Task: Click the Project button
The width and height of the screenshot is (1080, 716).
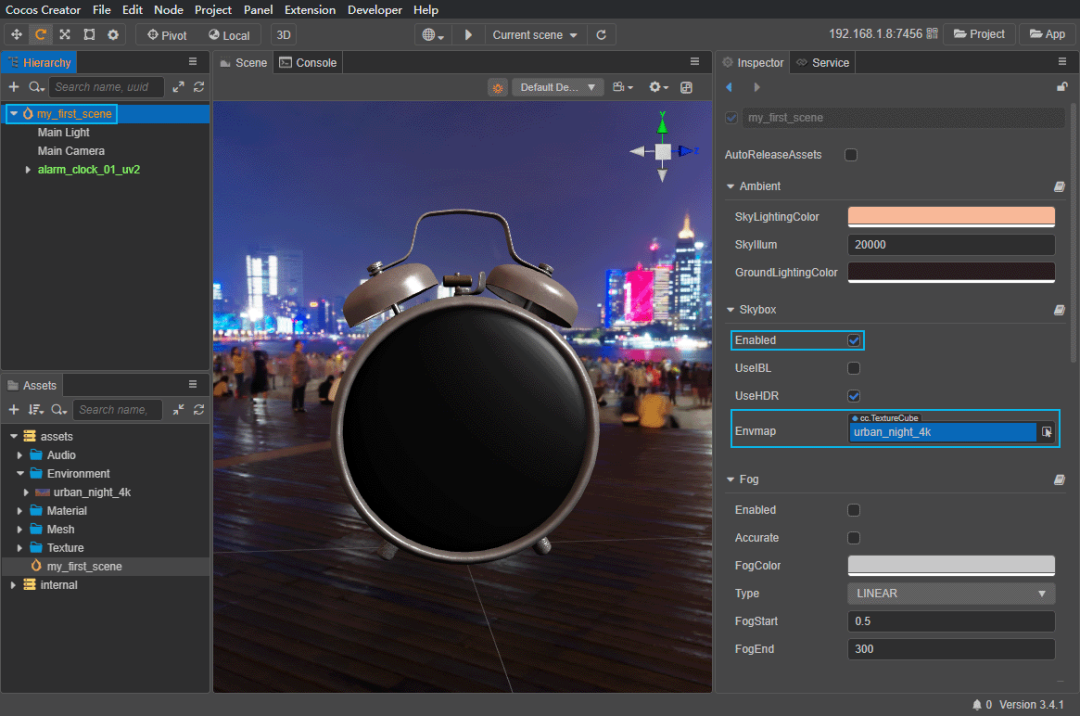Action: tap(977, 34)
